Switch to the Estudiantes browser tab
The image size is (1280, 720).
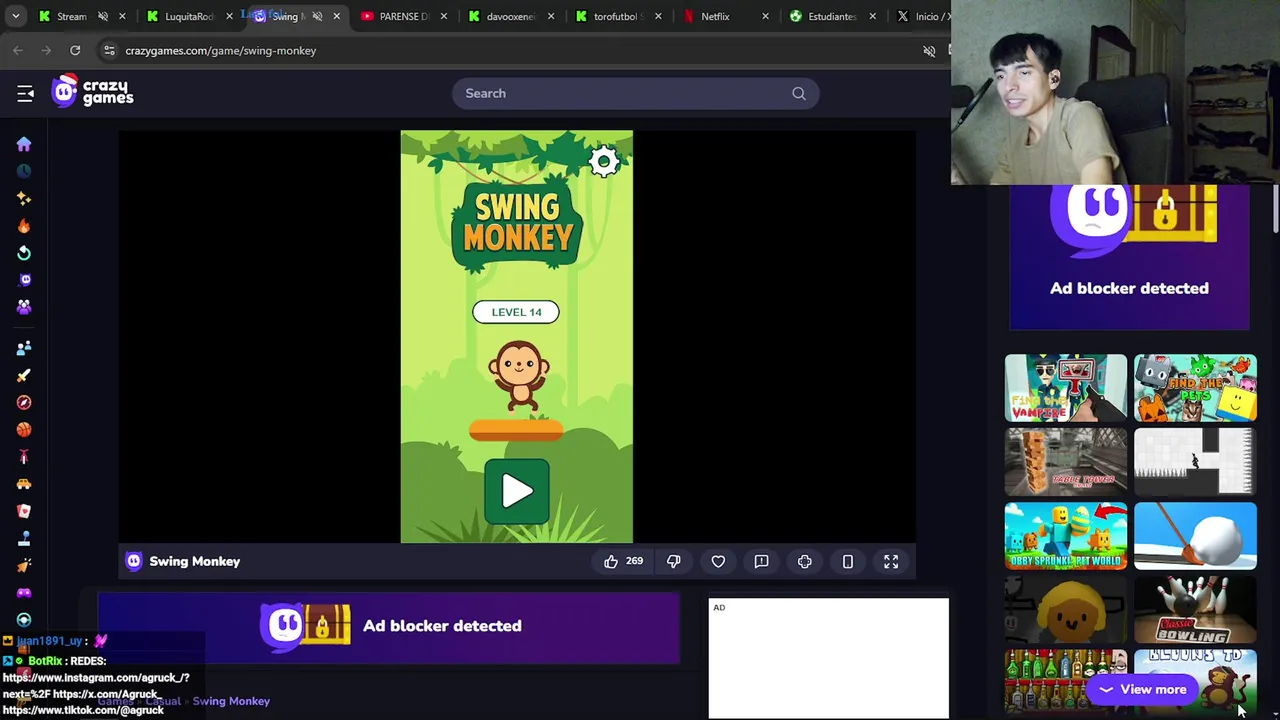pyautogui.click(x=832, y=16)
